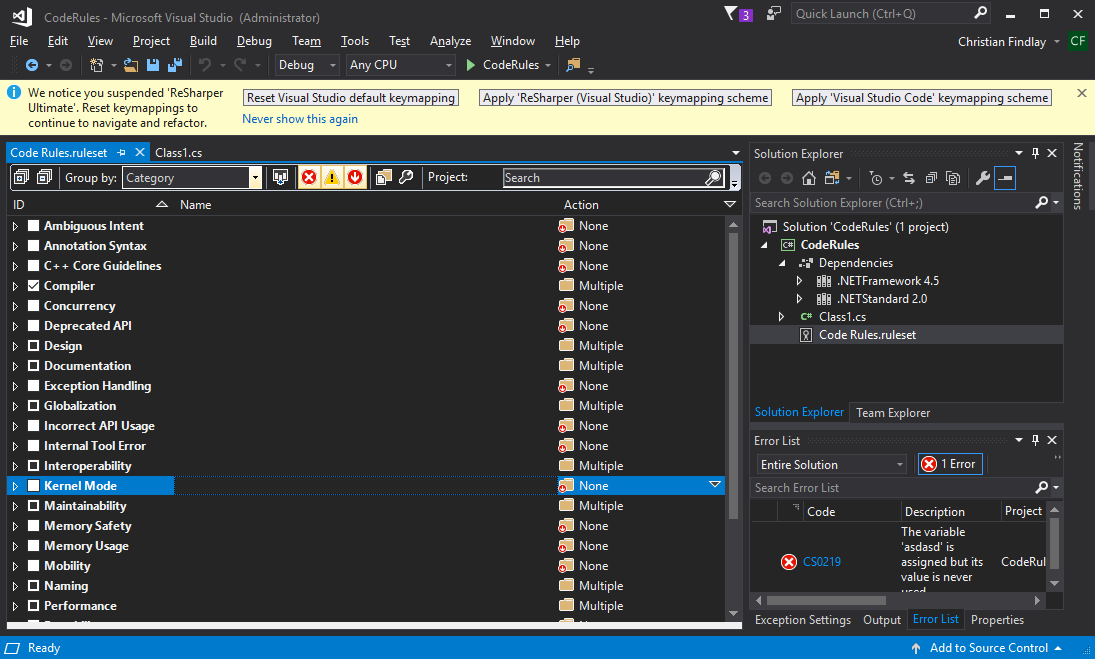Toggle the Documentation checkbox

pyautogui.click(x=34, y=366)
